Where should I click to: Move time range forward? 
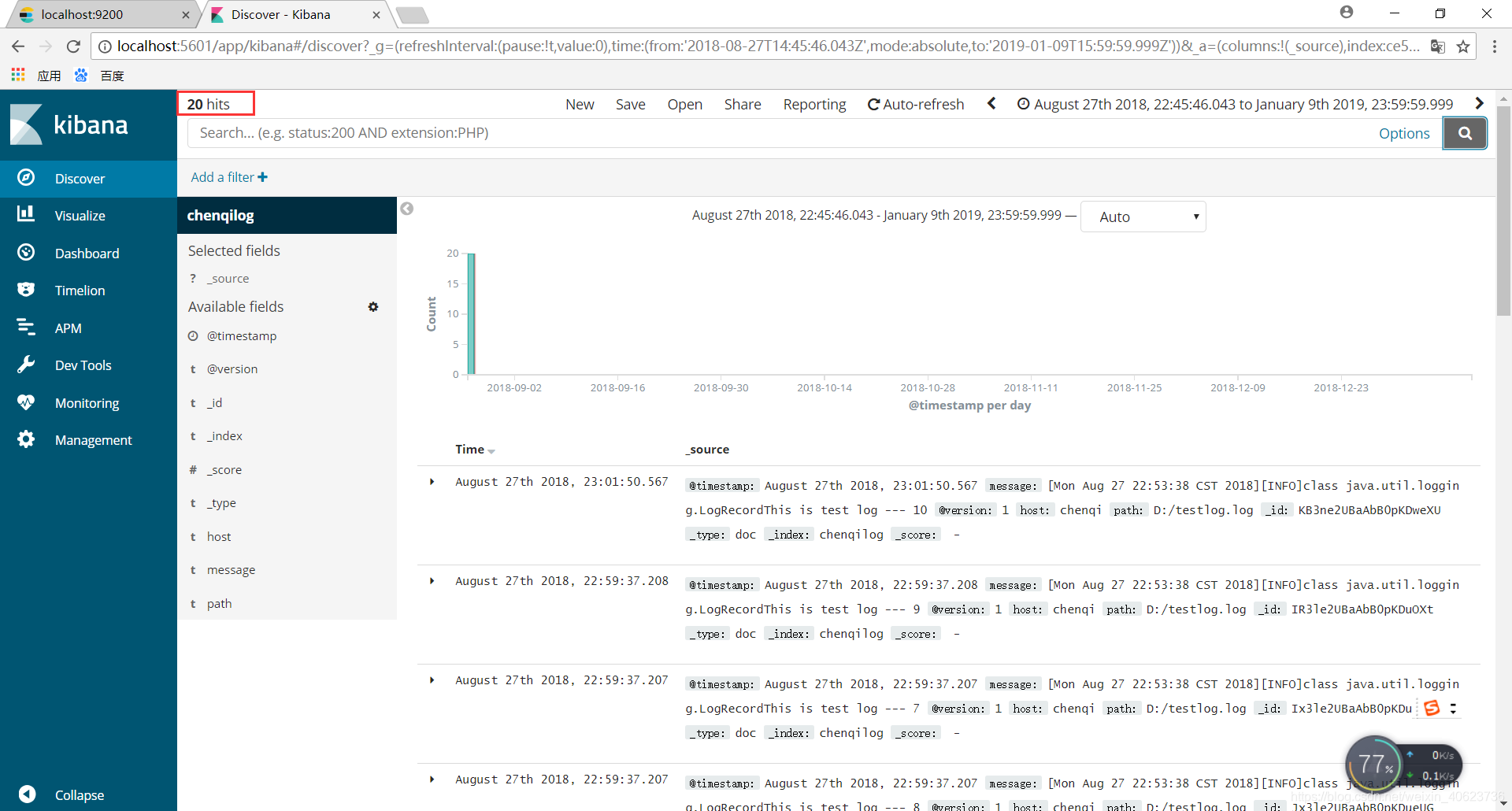[1479, 103]
